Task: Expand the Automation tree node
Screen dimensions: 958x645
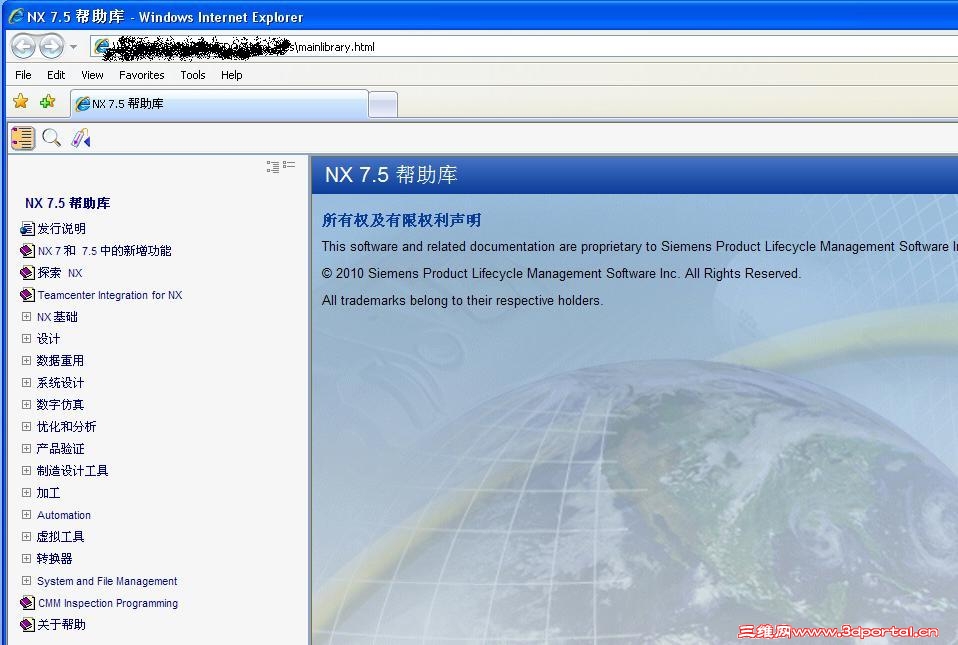Action: click(26, 514)
